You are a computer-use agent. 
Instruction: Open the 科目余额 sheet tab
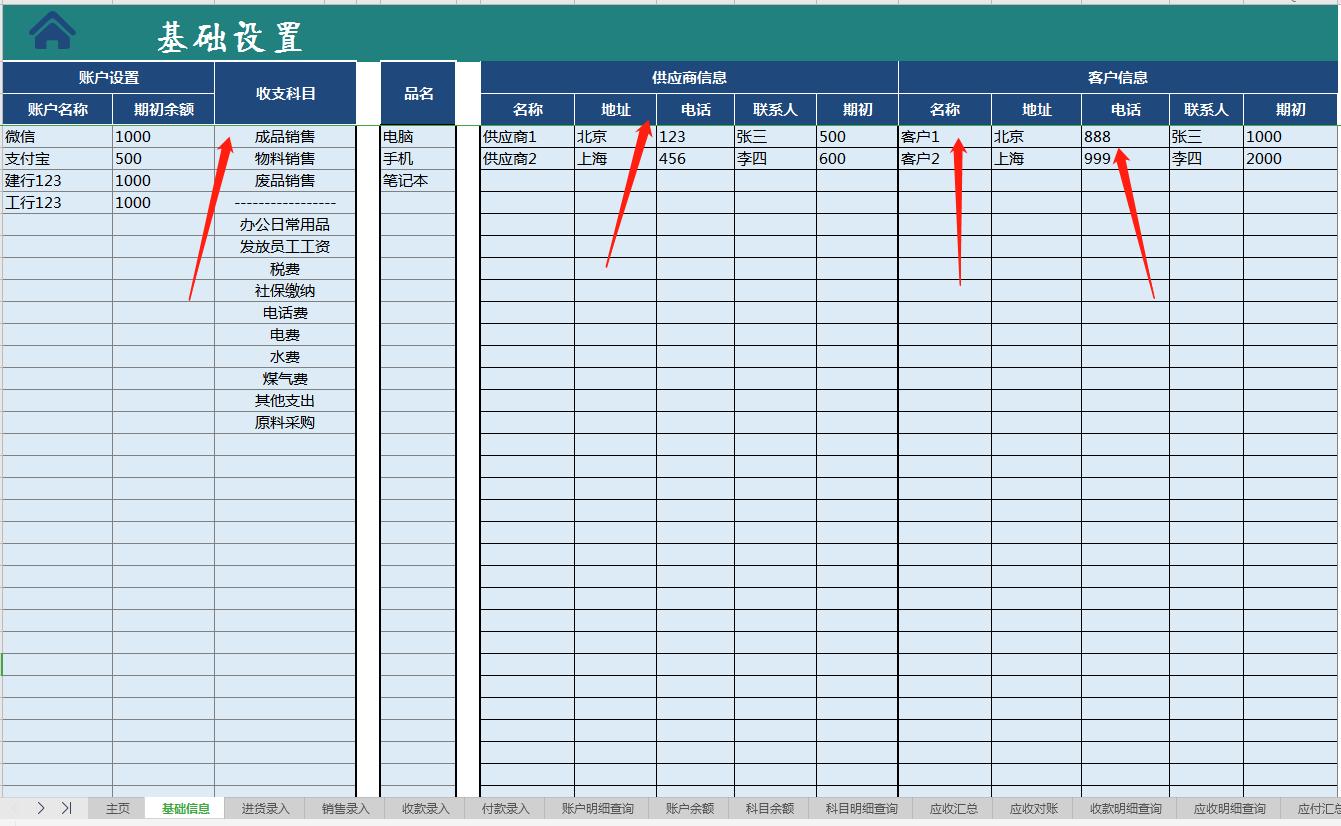click(769, 807)
